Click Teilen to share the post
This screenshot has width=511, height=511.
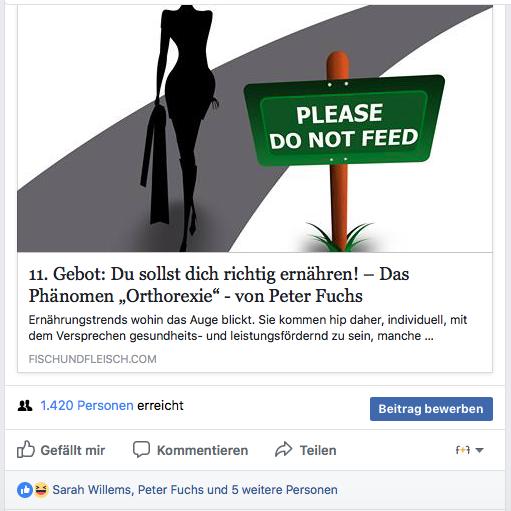[x=318, y=450]
